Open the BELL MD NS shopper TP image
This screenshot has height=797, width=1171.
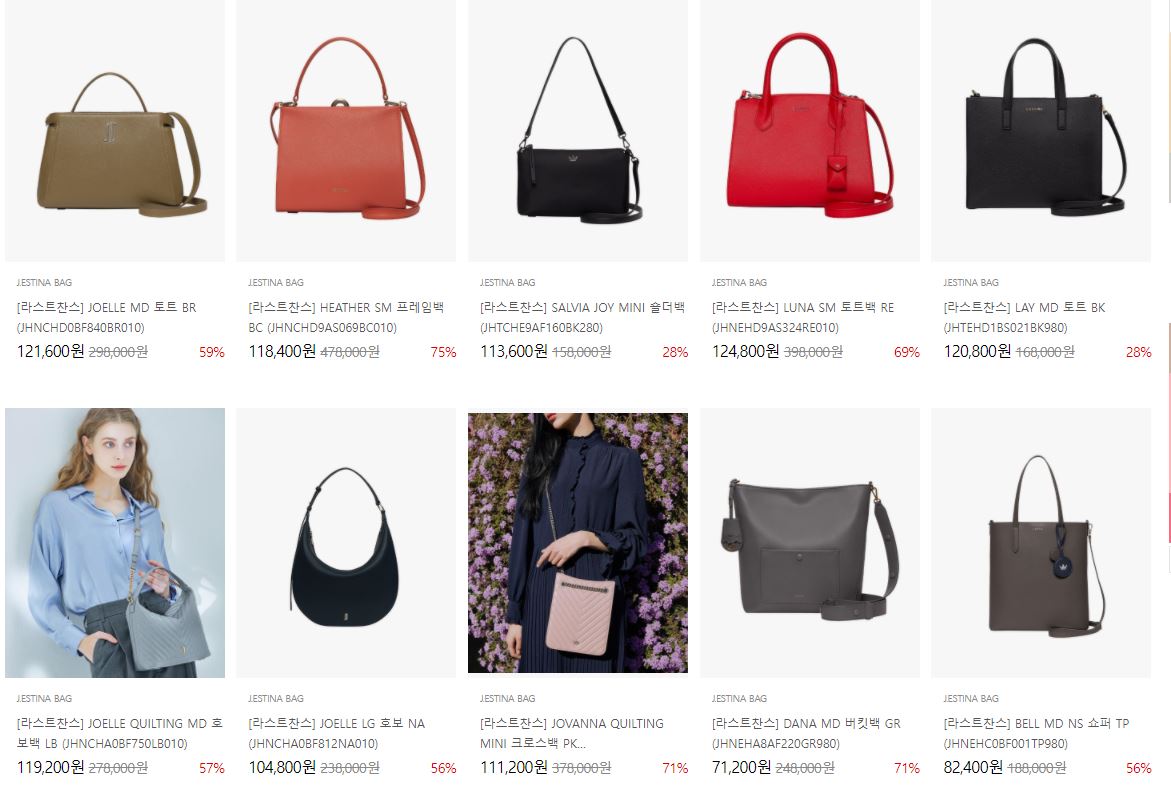pyautogui.click(x=1041, y=543)
